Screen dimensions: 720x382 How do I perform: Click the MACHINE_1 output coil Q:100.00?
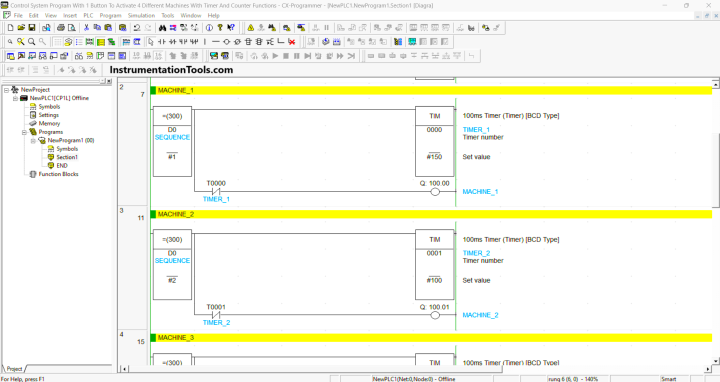pyautogui.click(x=435, y=192)
